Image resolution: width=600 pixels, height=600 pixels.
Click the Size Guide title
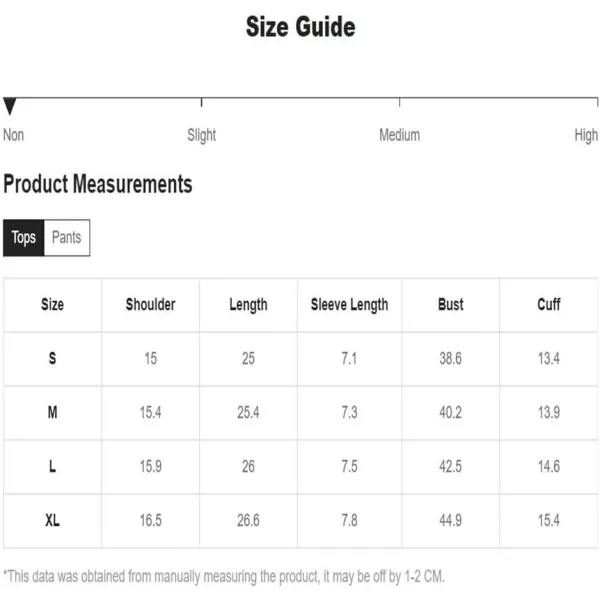(300, 27)
